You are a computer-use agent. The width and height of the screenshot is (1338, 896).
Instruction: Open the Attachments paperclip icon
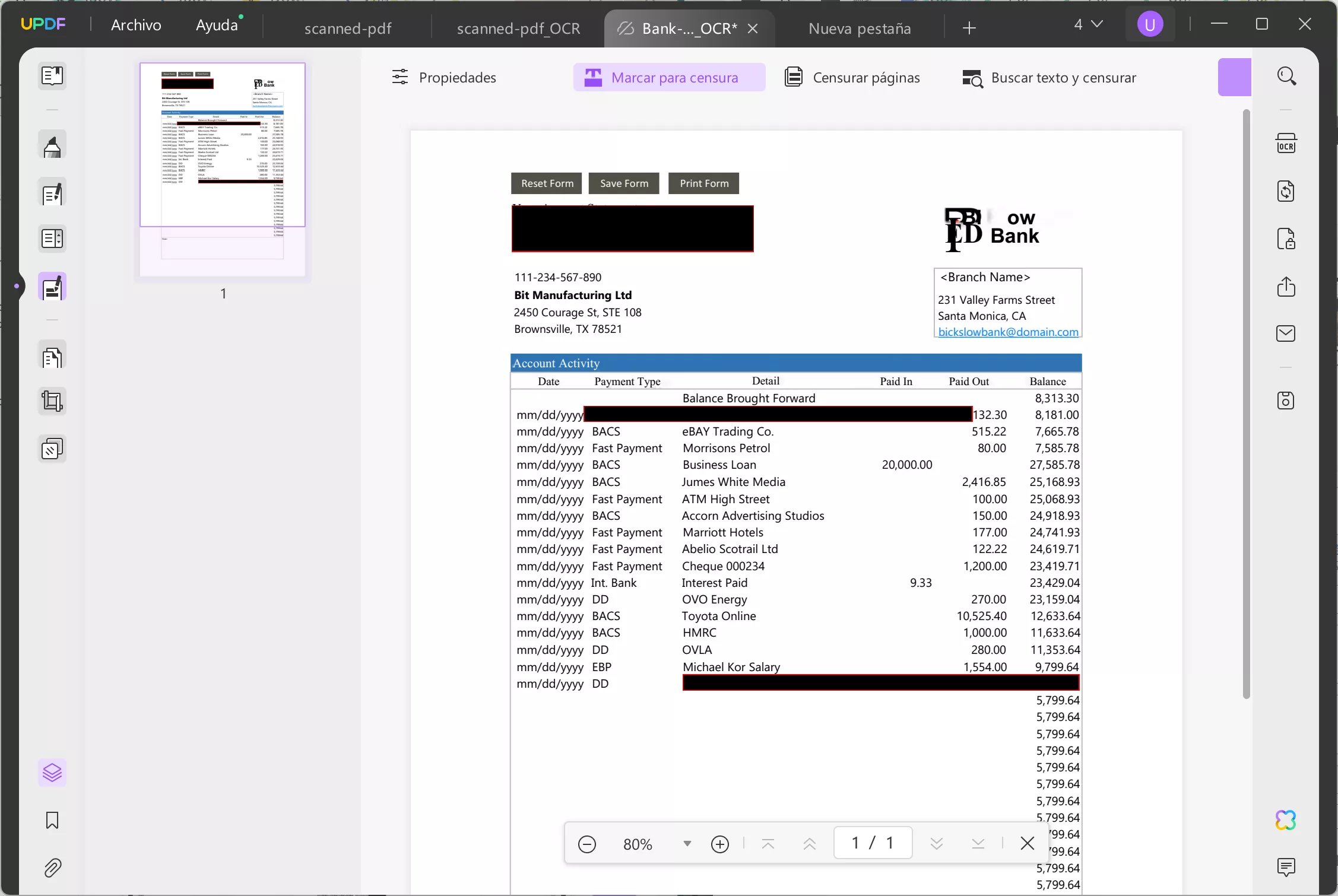click(52, 868)
